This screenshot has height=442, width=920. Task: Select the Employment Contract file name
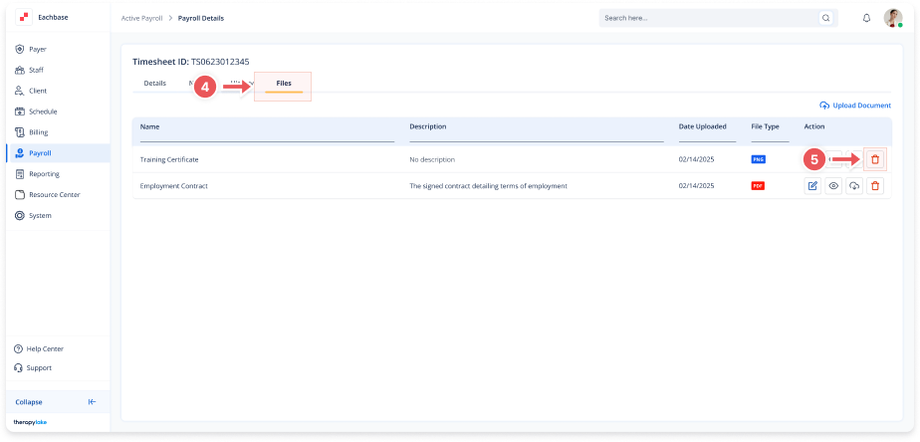coord(174,186)
